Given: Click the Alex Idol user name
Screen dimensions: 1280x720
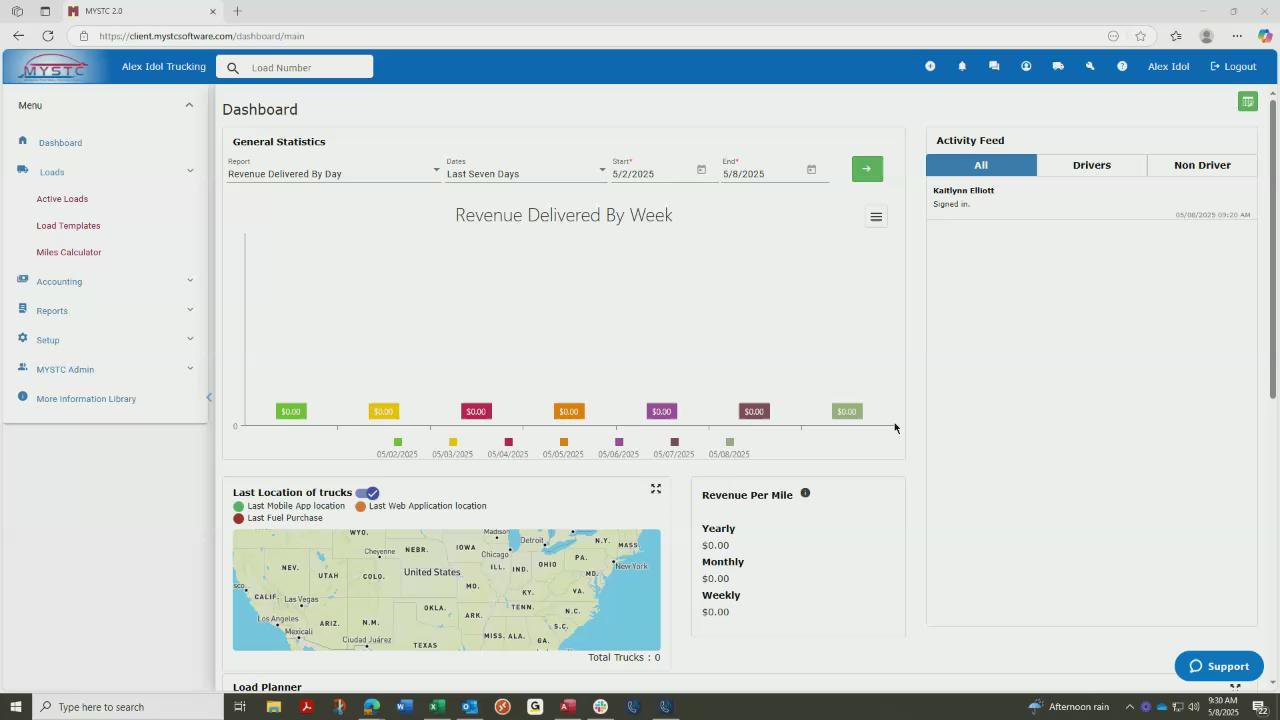Looking at the screenshot, I should click(1168, 67).
